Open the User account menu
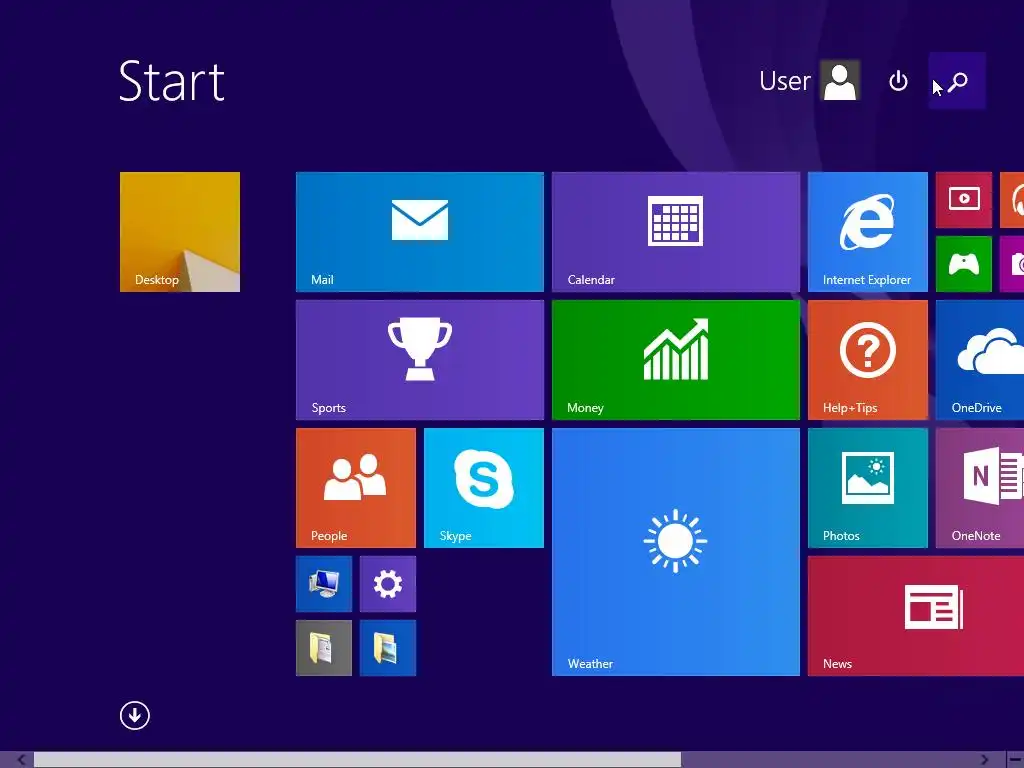The width and height of the screenshot is (1024, 768). pos(809,81)
